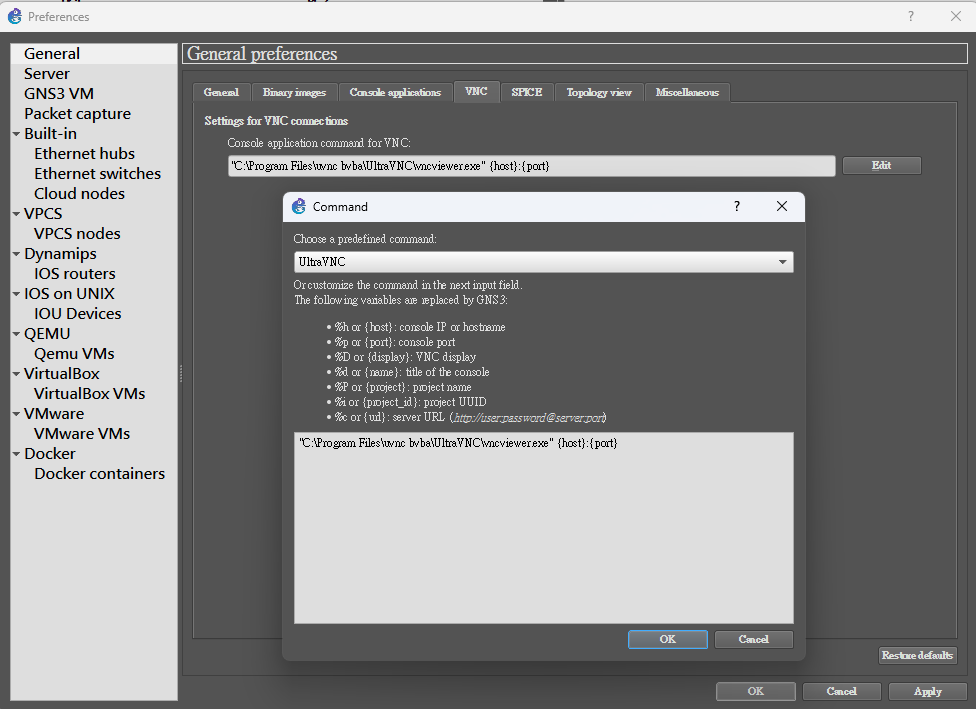Screen dimensions: 976x709
Task: Select Built-in in the tree
Action: (x=50, y=134)
